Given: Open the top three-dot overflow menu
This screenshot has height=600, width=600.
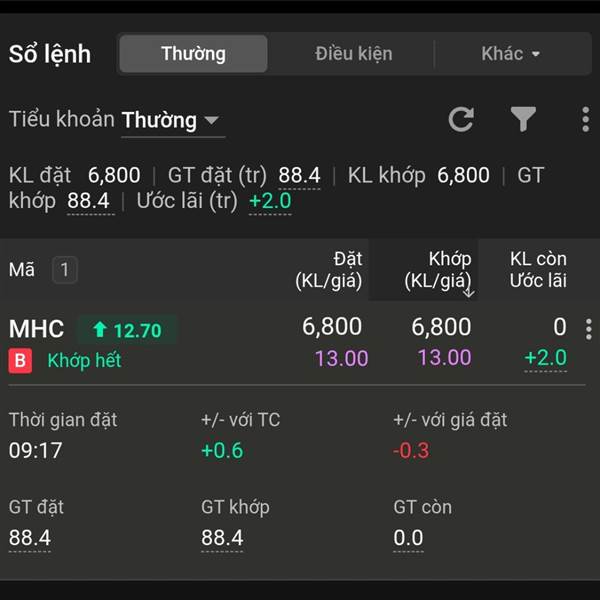Looking at the screenshot, I should 585,119.
